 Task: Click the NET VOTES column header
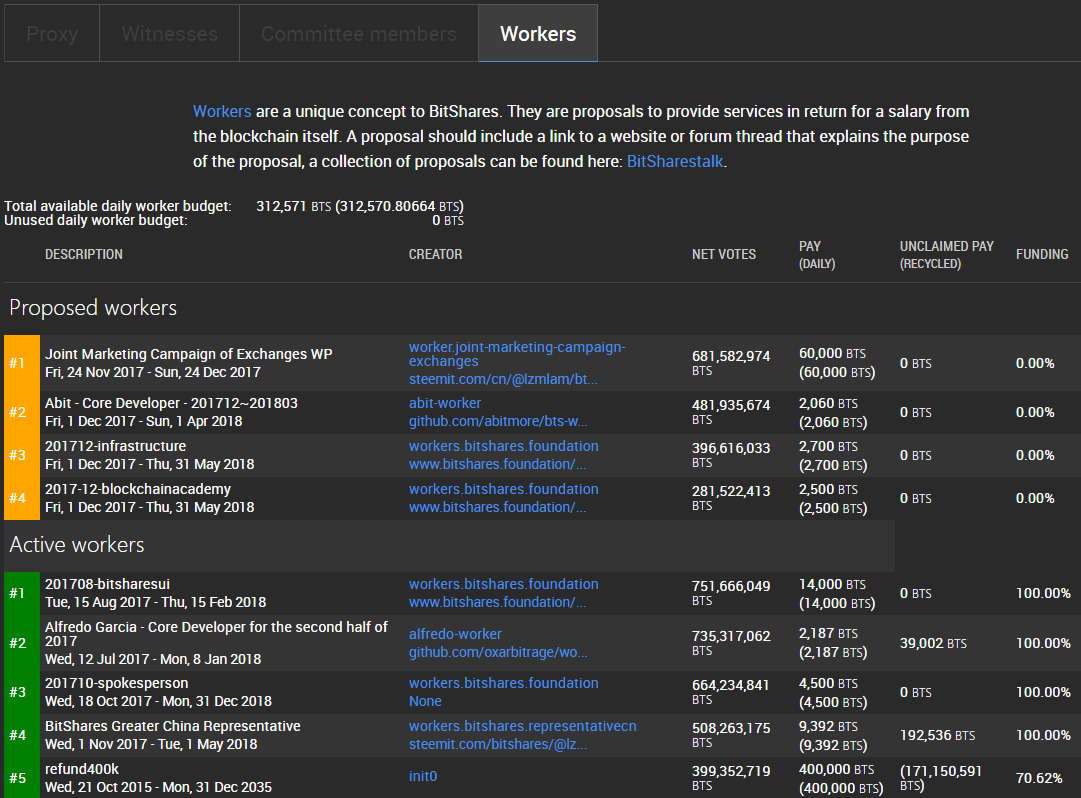[724, 254]
